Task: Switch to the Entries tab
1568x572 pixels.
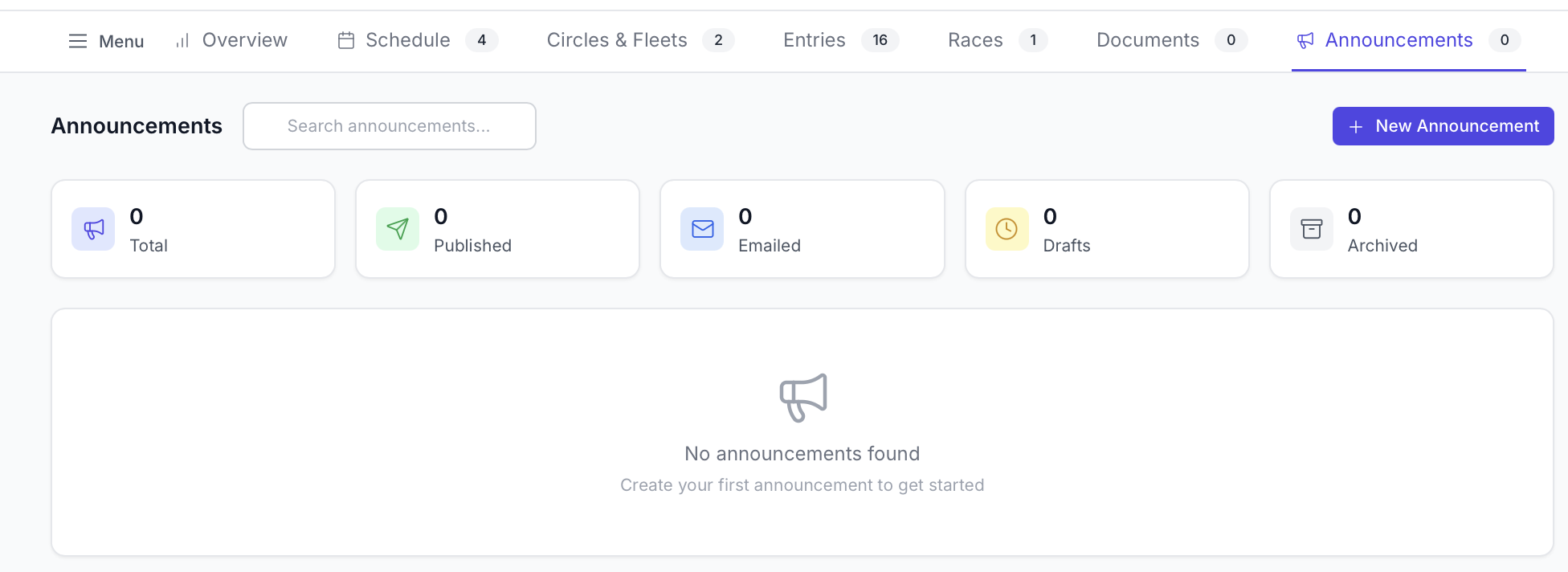Action: click(814, 40)
